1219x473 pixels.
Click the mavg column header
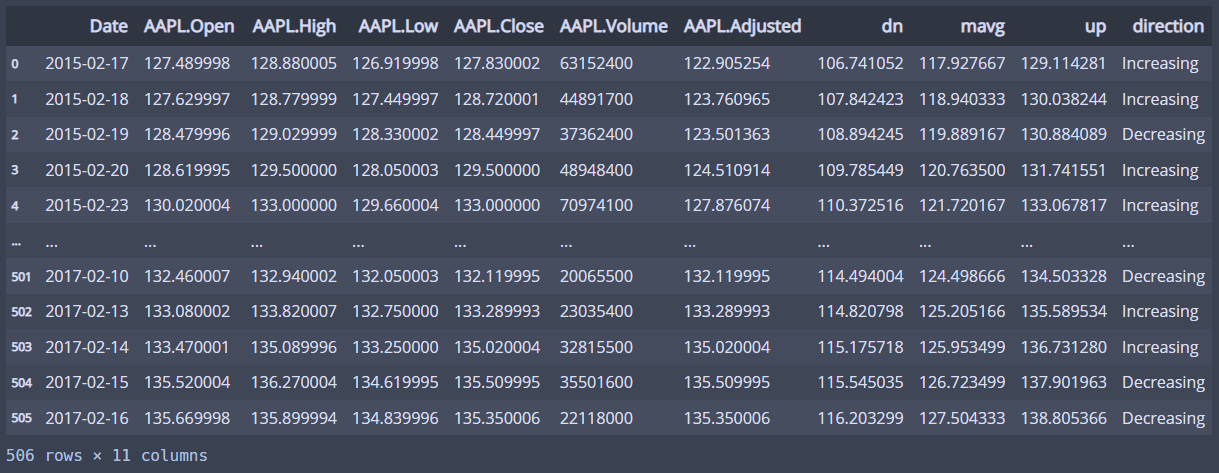point(984,26)
